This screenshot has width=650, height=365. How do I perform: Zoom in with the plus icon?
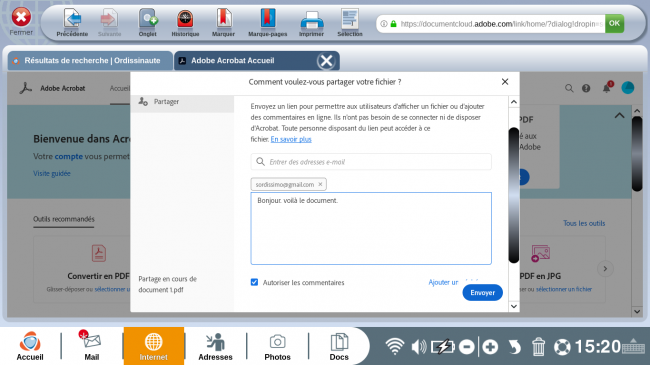pos(490,347)
